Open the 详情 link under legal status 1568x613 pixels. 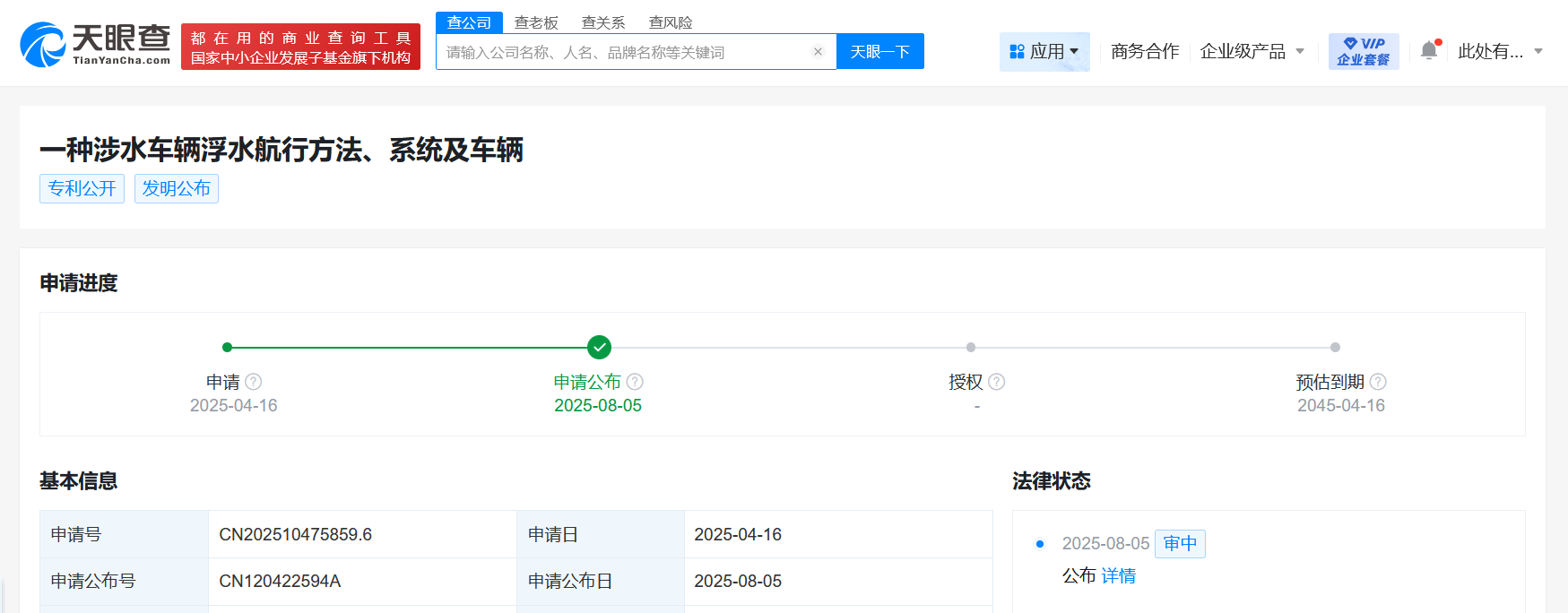pos(1119,575)
